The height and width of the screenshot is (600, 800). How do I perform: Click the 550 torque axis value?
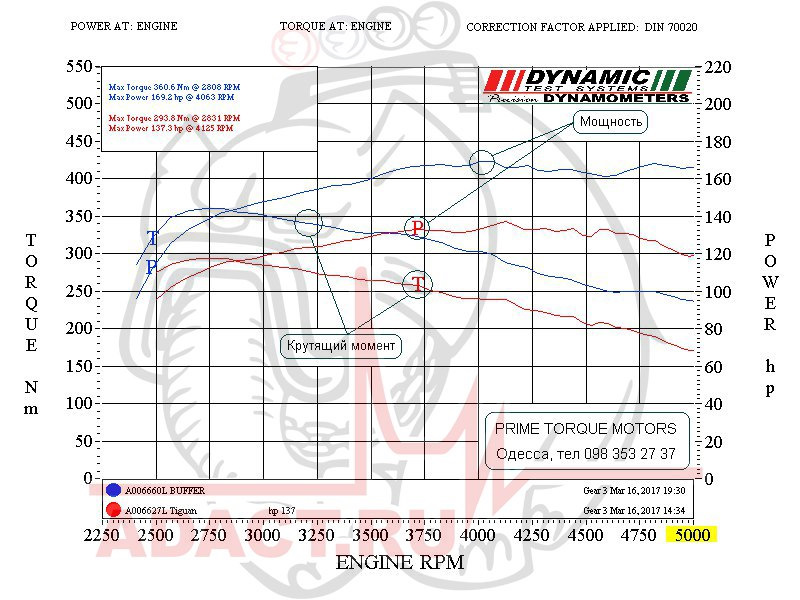point(80,66)
